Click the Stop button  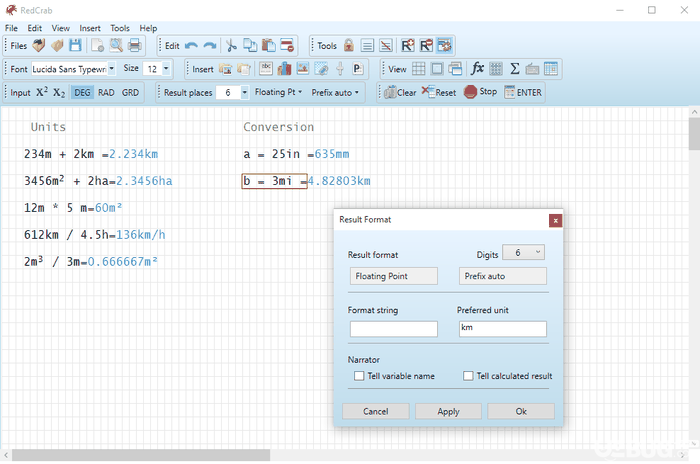pos(480,92)
